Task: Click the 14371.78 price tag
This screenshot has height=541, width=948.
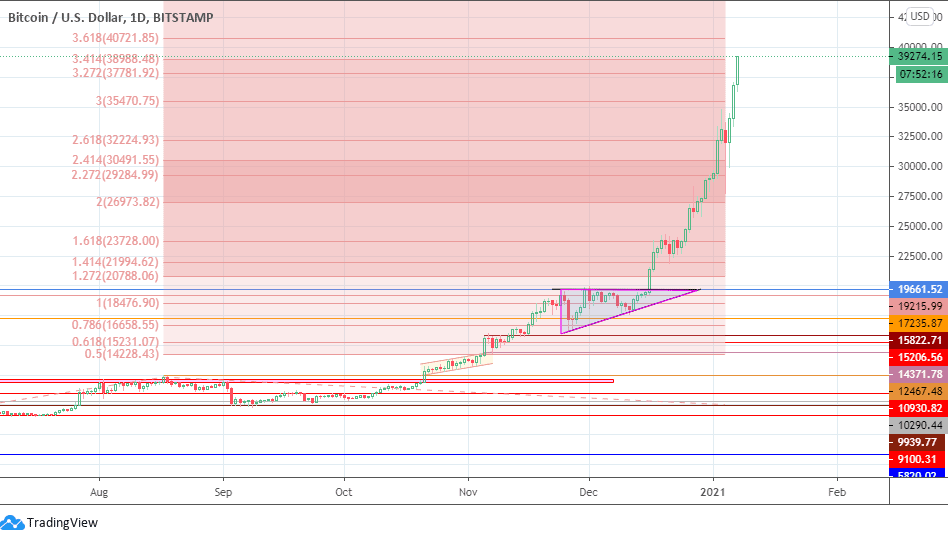Action: [919, 374]
